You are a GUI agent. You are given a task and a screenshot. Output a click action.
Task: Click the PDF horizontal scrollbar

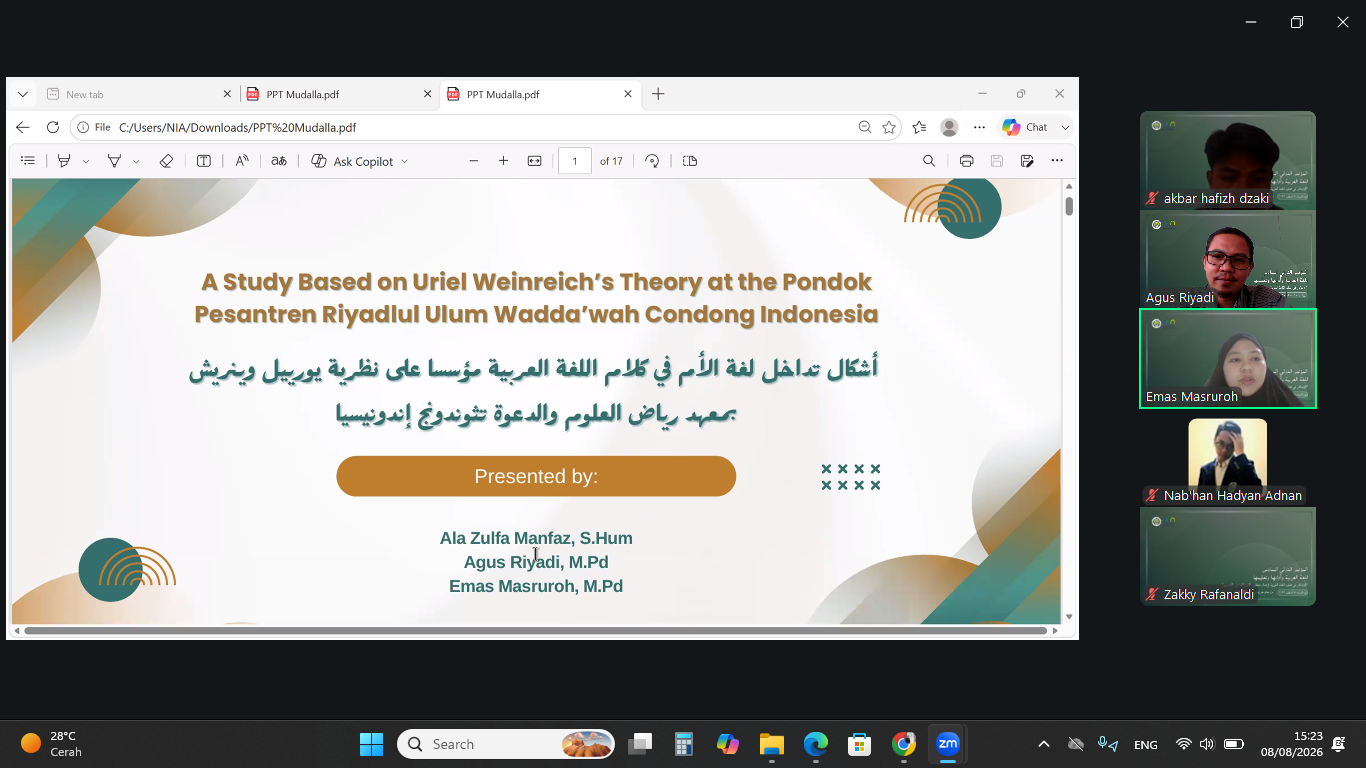(535, 631)
